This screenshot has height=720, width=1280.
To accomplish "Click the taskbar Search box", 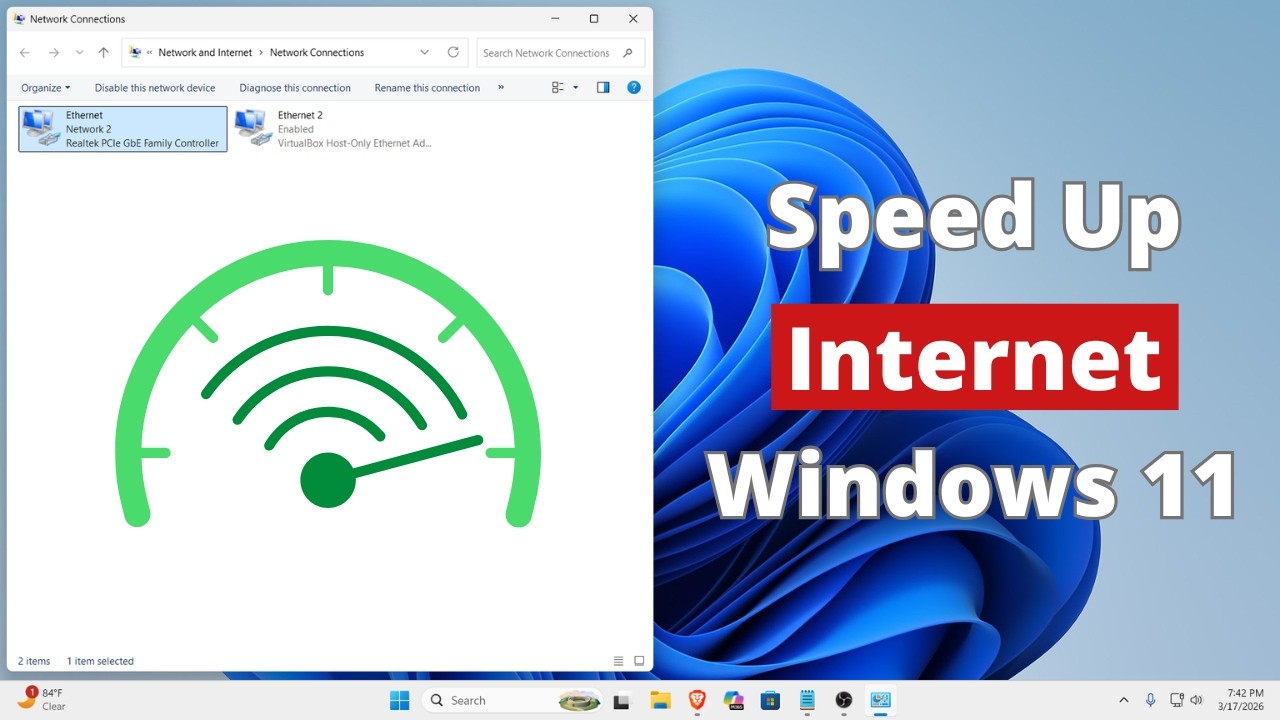I will pyautogui.click(x=513, y=700).
